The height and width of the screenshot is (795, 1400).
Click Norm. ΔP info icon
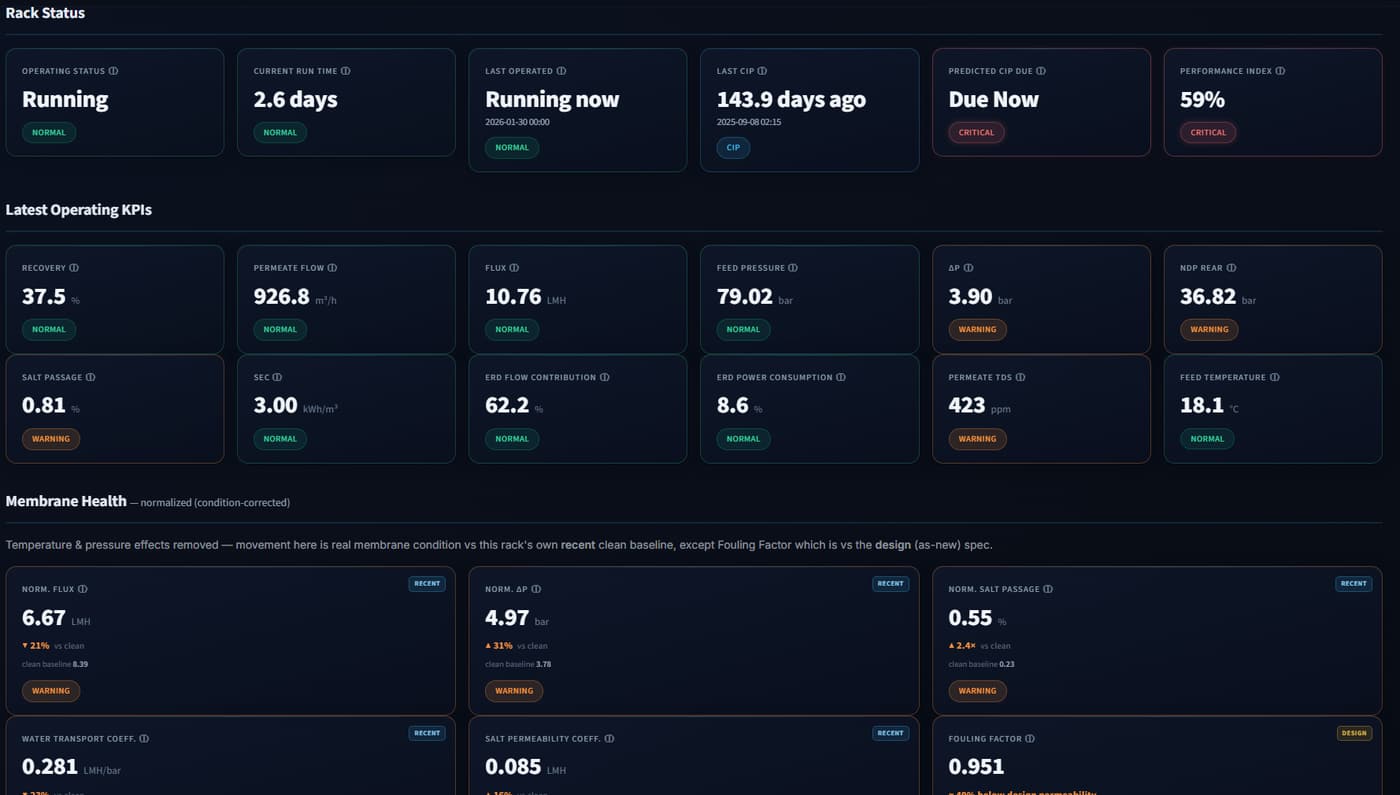click(x=536, y=589)
